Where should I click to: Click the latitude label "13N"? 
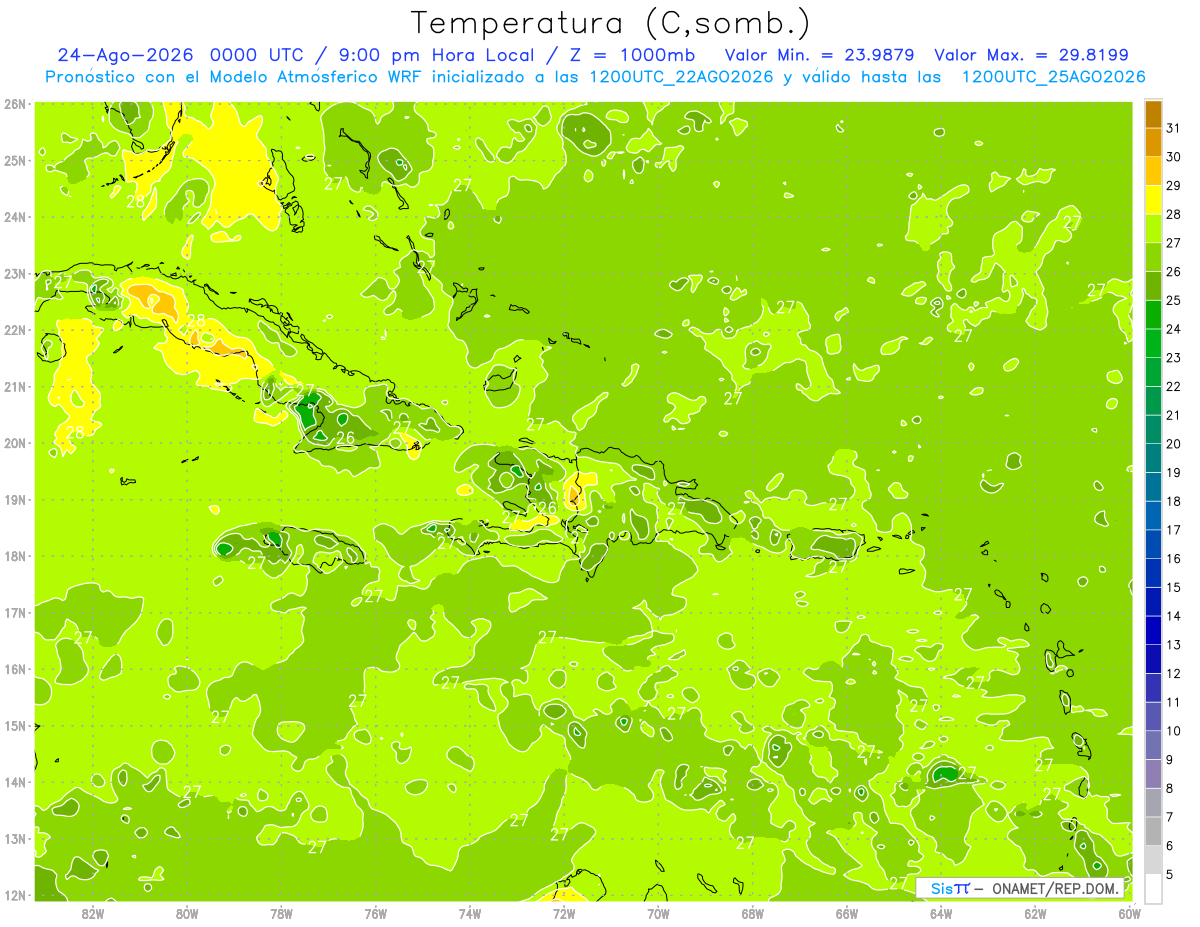pyautogui.click(x=15, y=839)
